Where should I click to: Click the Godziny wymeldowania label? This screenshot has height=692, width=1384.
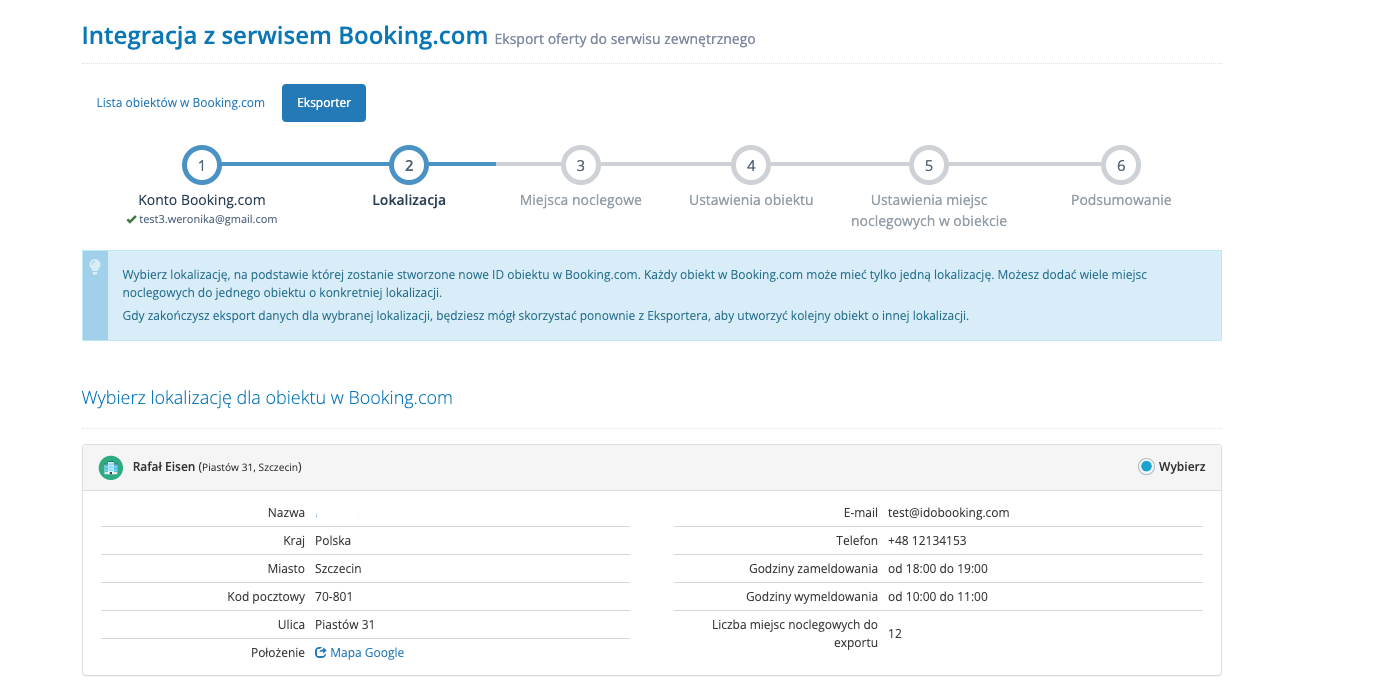(812, 597)
